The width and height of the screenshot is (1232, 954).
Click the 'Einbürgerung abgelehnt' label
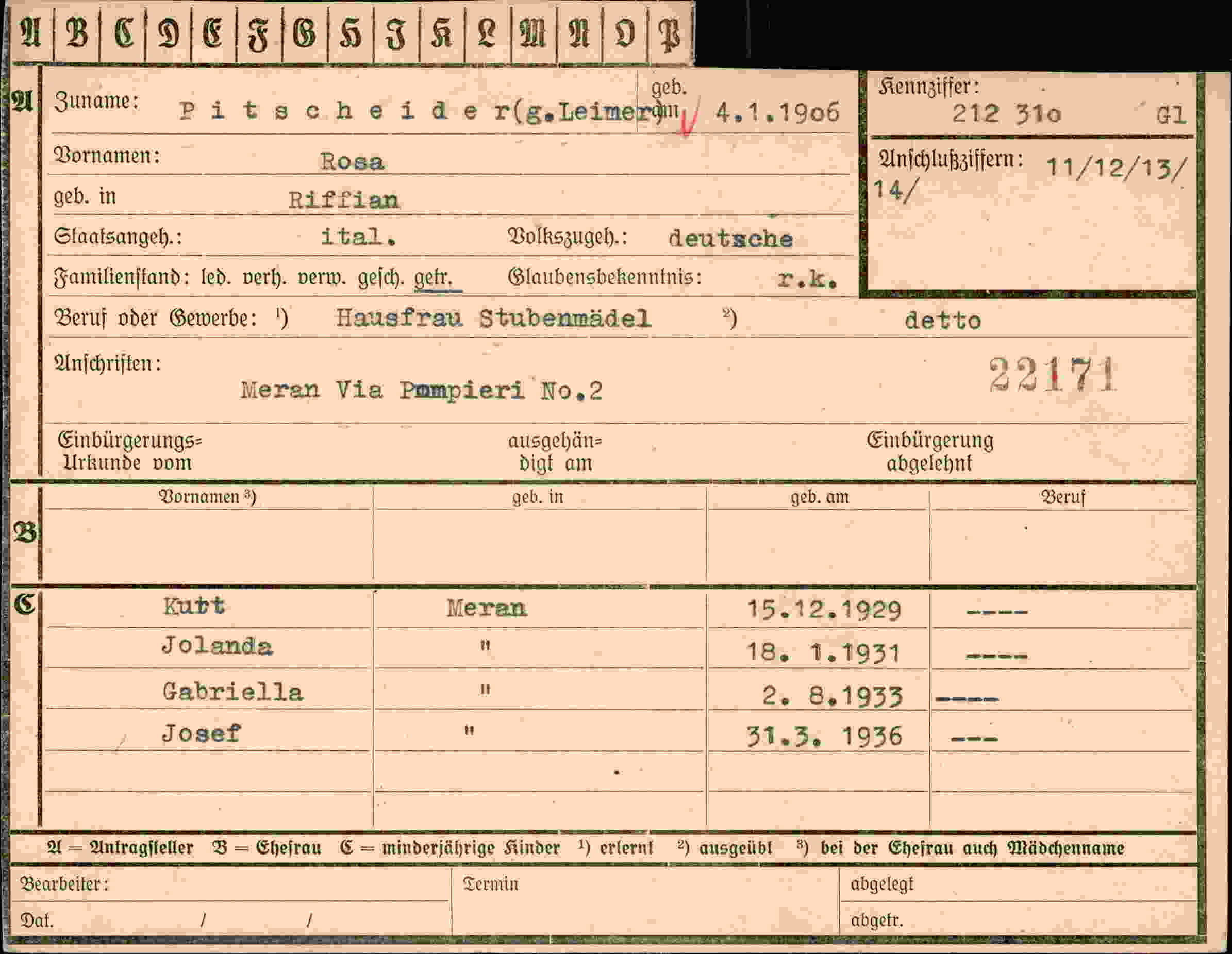(929, 452)
